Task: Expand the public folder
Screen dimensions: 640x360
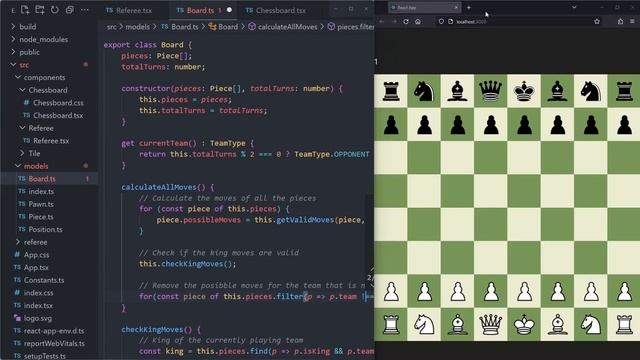Action: pyautogui.click(x=29, y=52)
